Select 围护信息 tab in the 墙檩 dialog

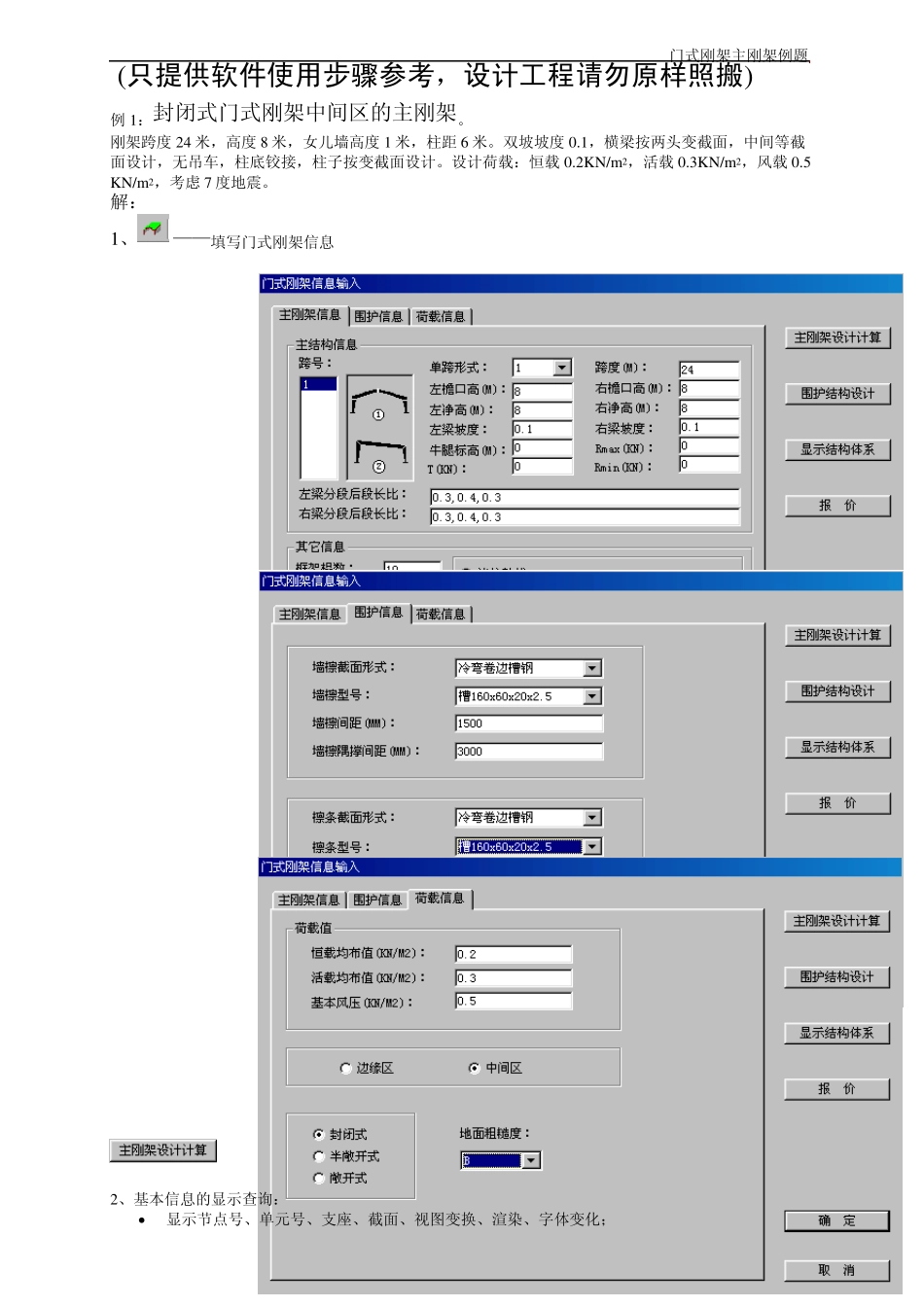pos(378,612)
